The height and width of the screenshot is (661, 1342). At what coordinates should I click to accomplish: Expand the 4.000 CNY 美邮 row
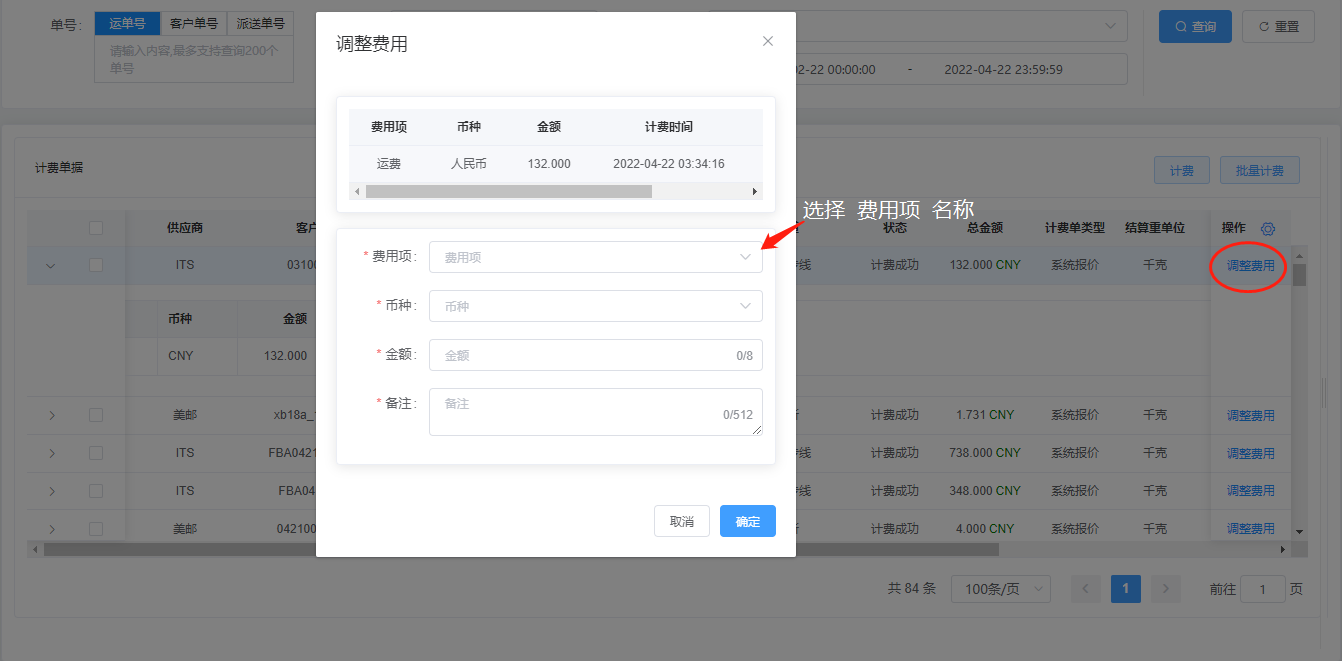point(52,528)
